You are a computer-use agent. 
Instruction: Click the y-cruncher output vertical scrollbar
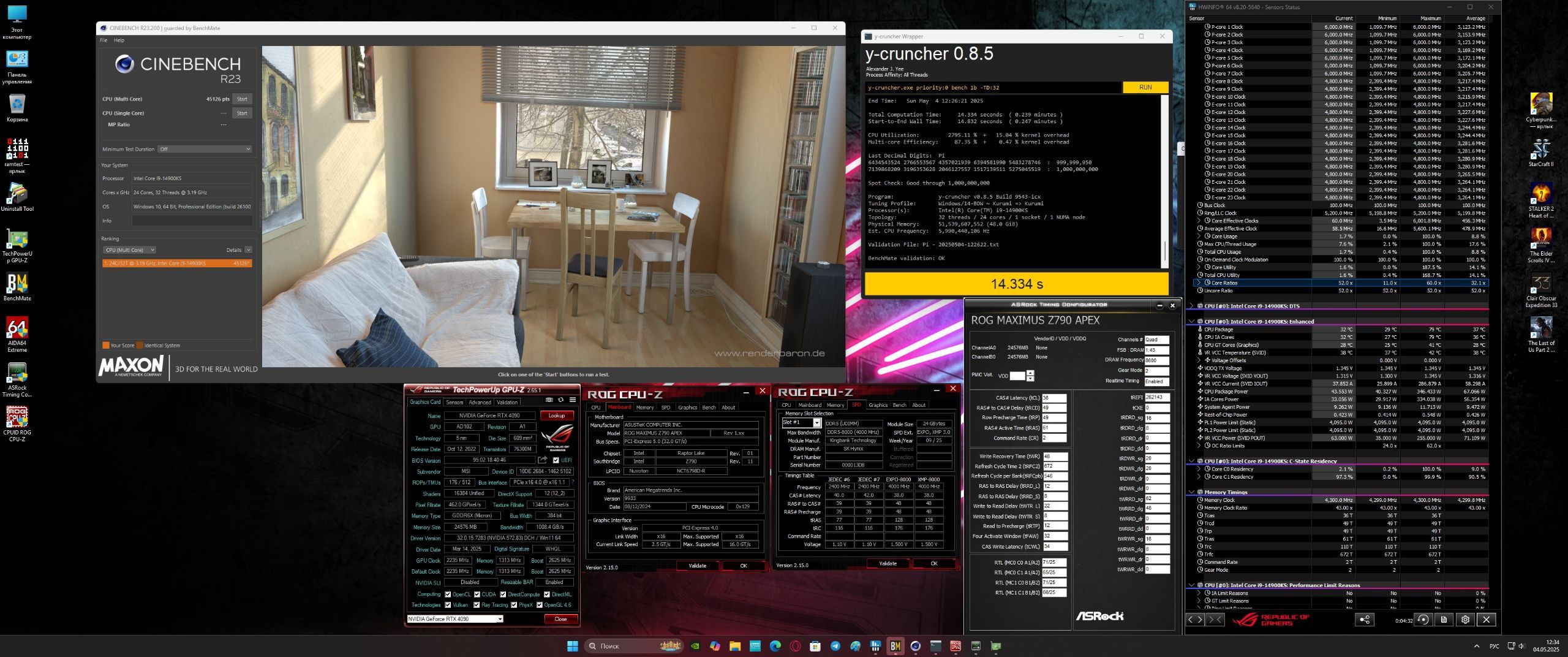(x=1164, y=181)
